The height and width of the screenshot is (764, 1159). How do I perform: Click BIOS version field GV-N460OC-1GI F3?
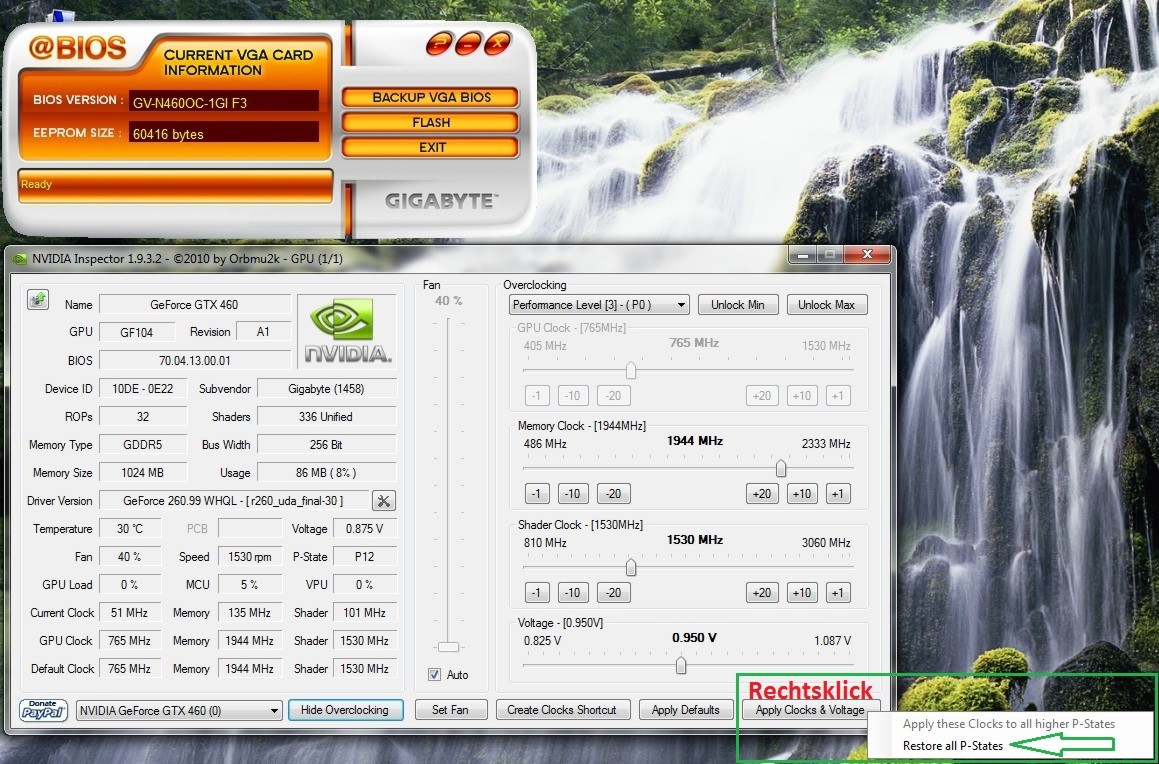(x=224, y=102)
